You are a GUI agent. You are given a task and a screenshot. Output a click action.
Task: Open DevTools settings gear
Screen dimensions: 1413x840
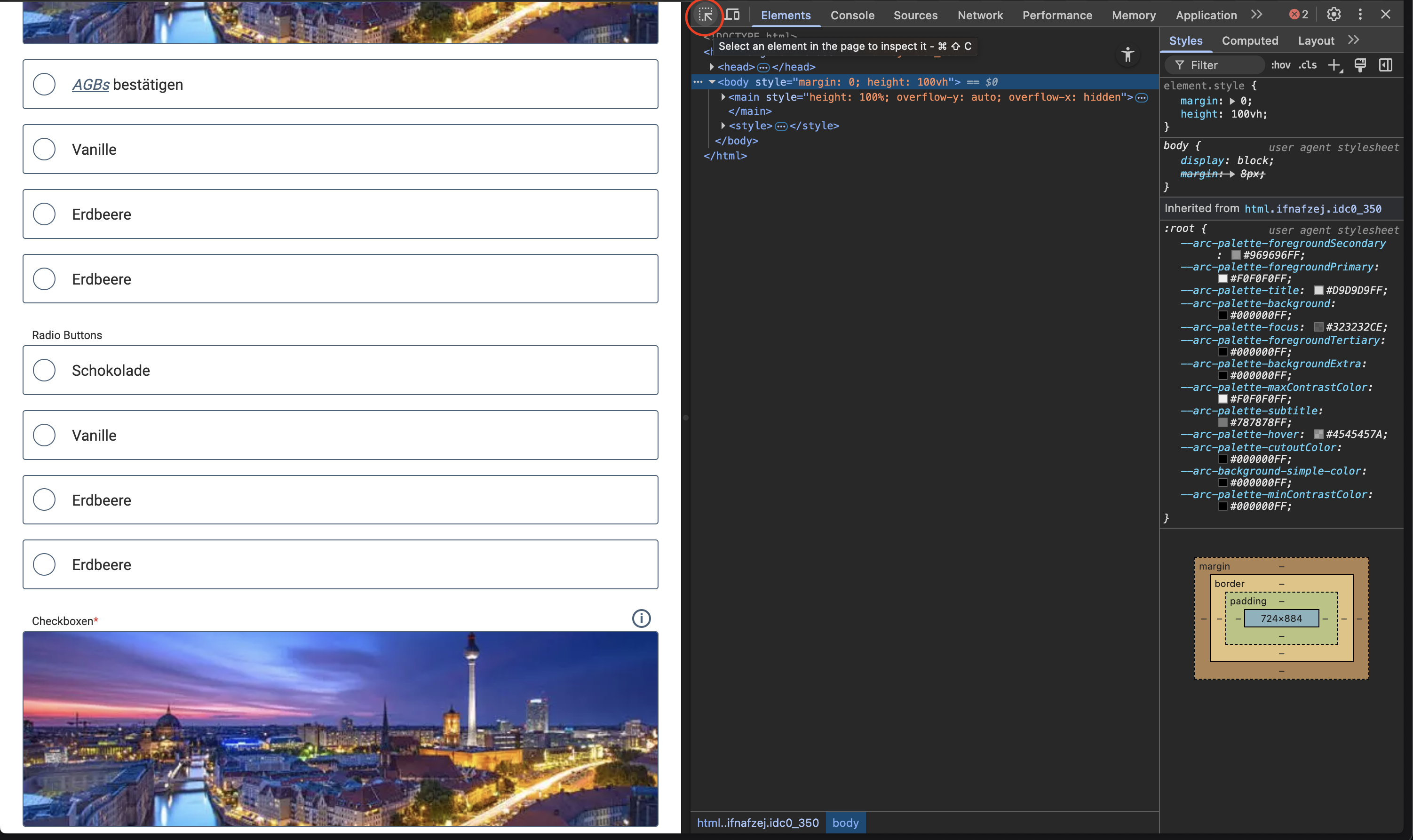pyautogui.click(x=1333, y=14)
